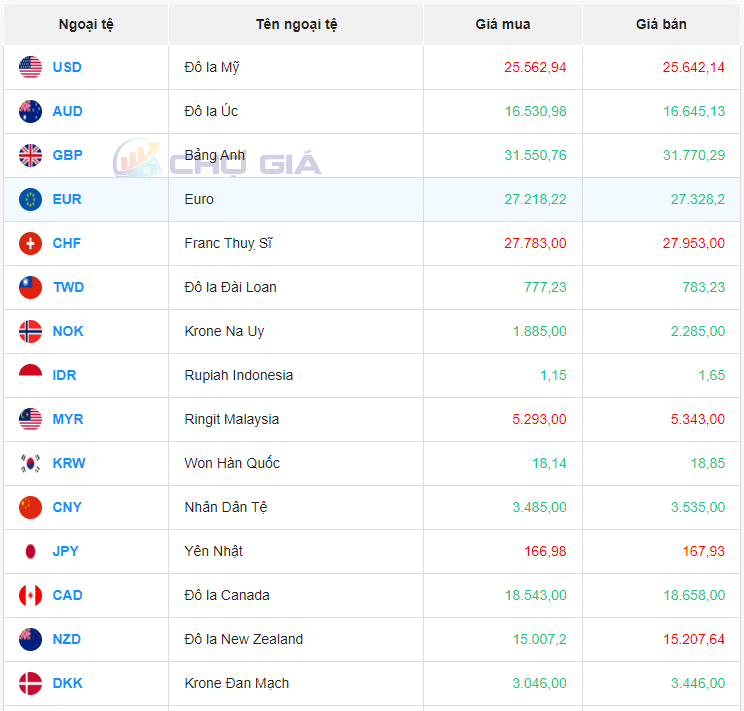This screenshot has height=711, width=744.
Task: Click the 'Tên ngoại tệ' column header
Action: tap(296, 24)
